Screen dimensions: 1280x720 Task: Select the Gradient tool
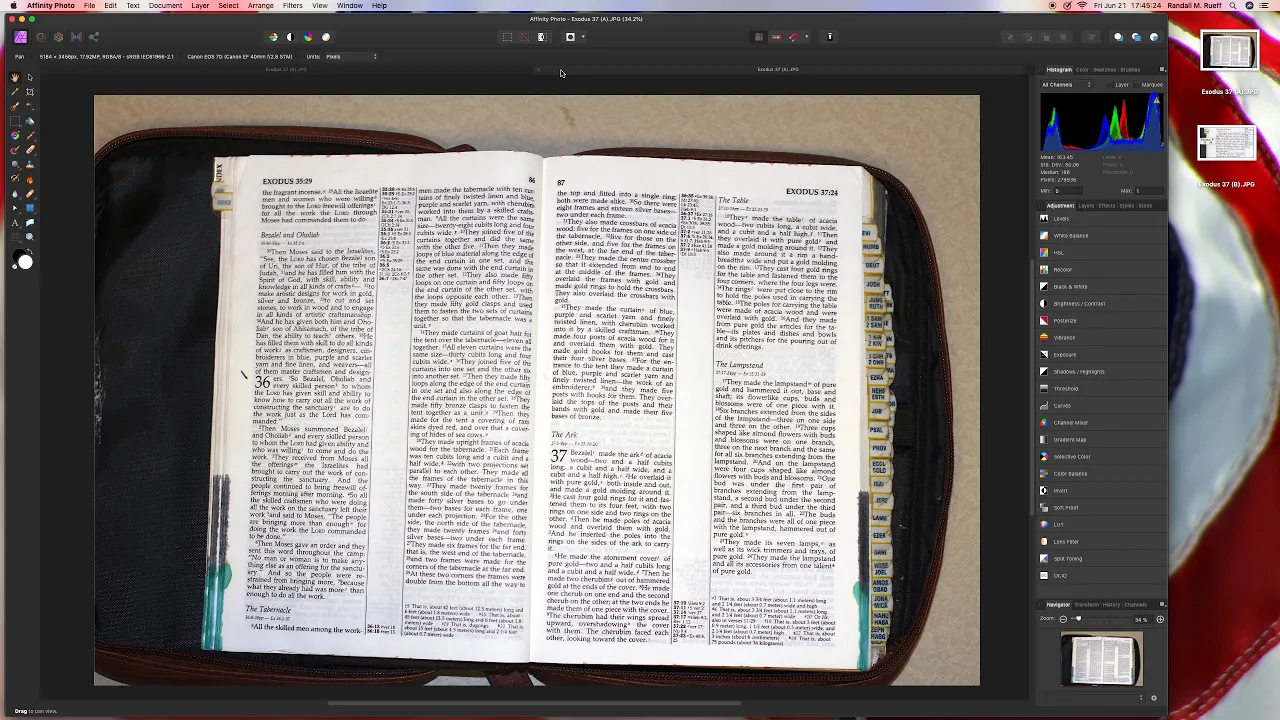14,135
